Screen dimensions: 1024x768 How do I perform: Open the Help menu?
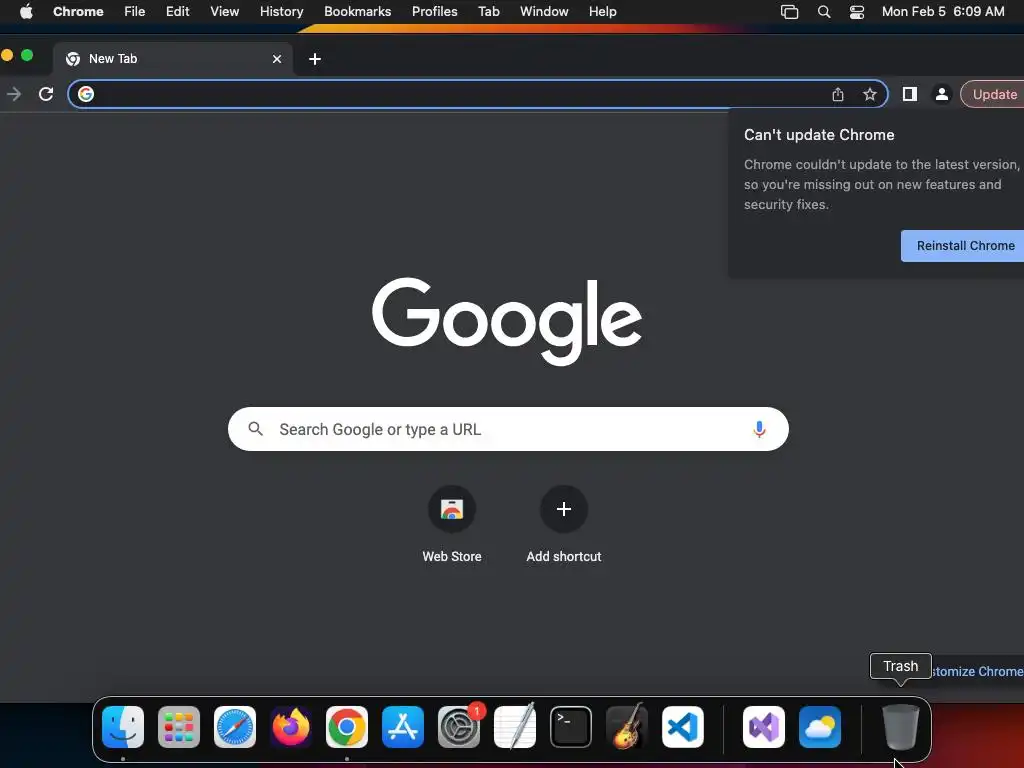tap(602, 12)
